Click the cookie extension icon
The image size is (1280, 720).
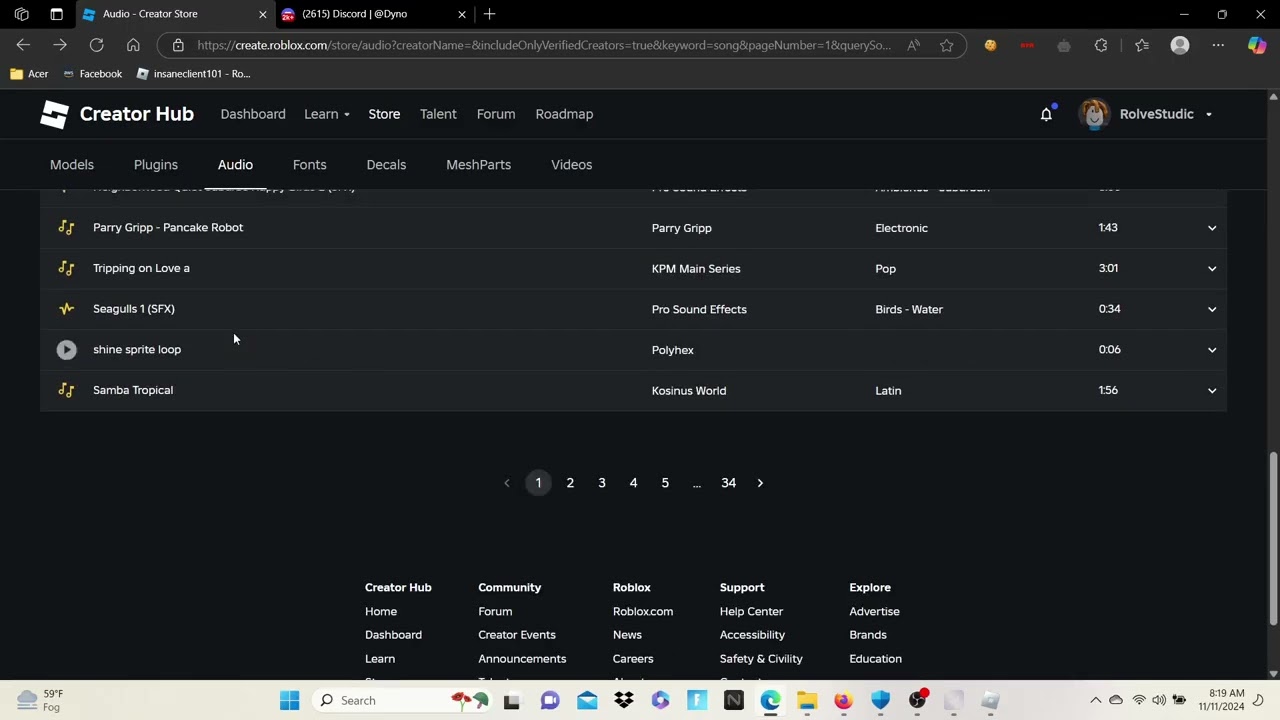990,45
